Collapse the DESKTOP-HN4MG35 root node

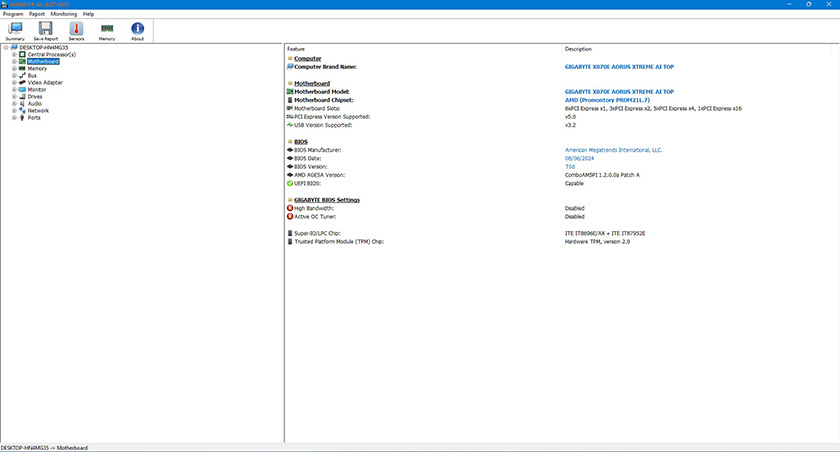click(6, 47)
